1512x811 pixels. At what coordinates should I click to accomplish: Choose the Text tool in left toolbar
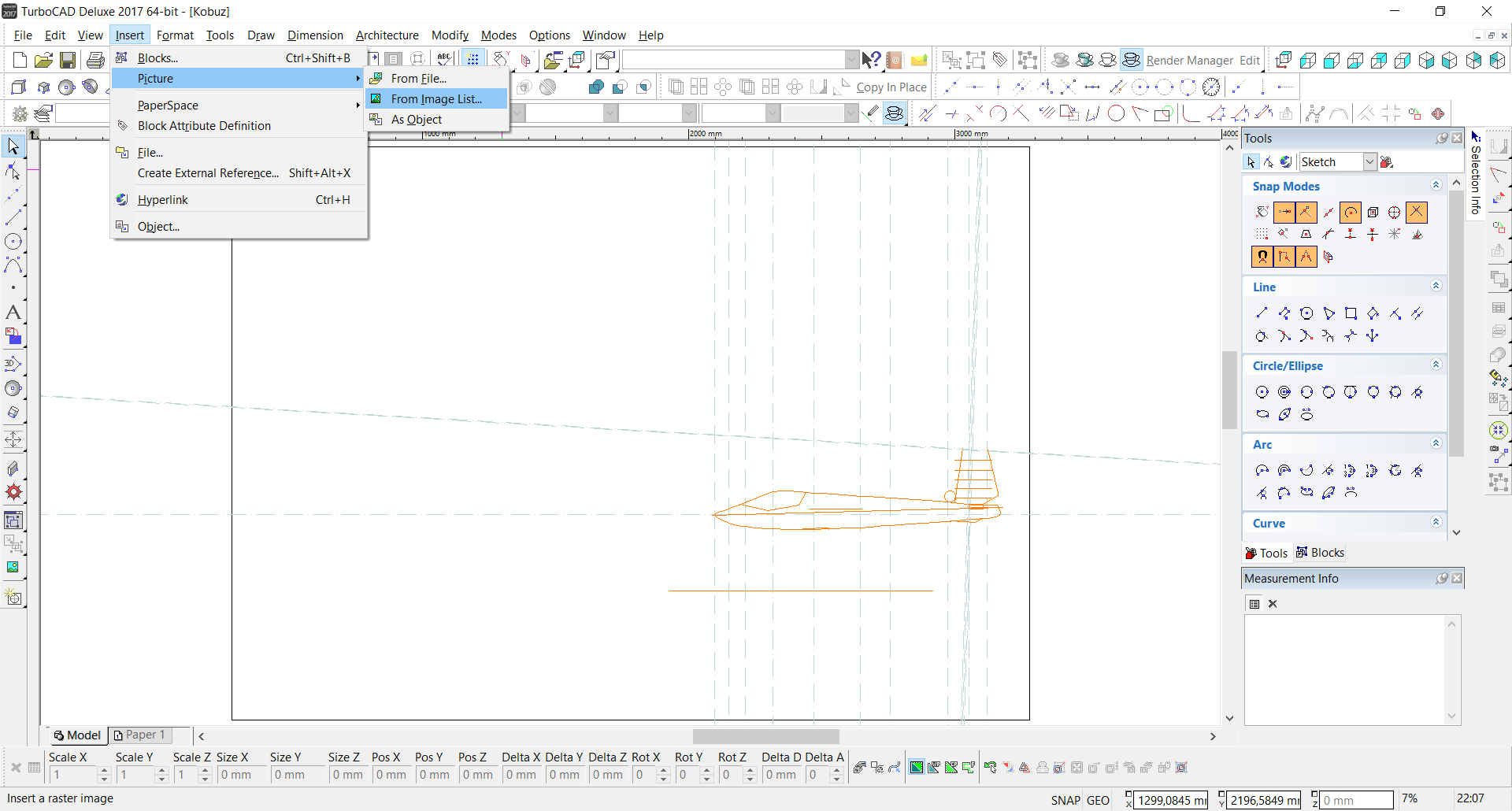click(x=13, y=313)
